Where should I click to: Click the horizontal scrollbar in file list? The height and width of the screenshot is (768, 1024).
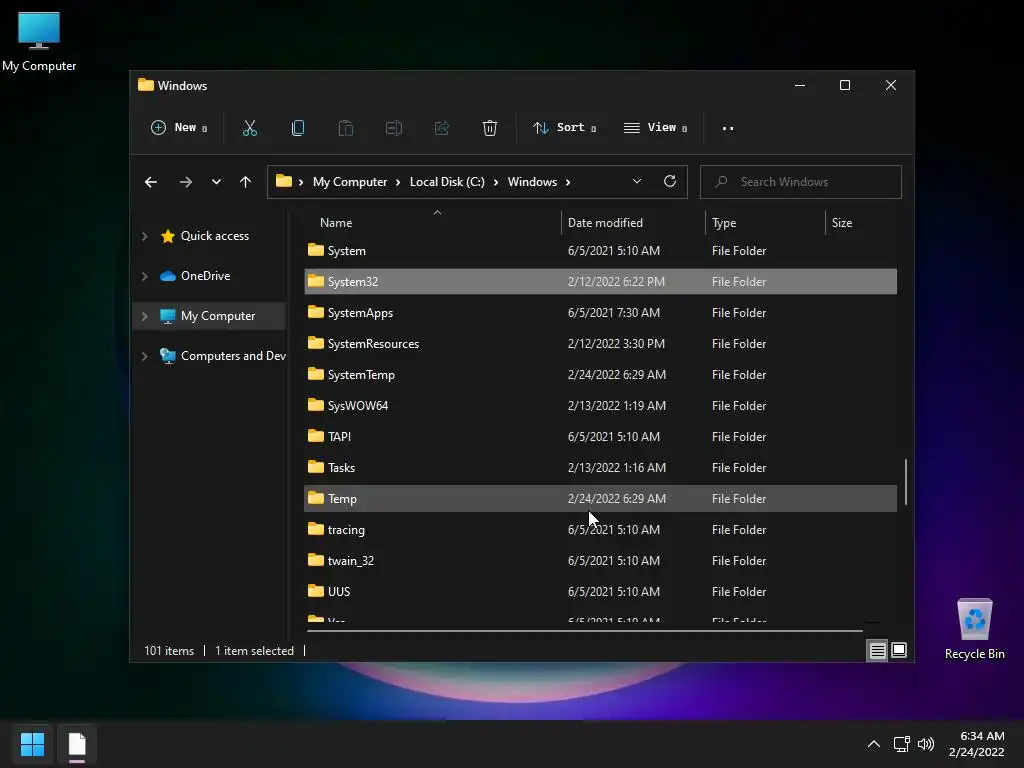click(x=584, y=631)
